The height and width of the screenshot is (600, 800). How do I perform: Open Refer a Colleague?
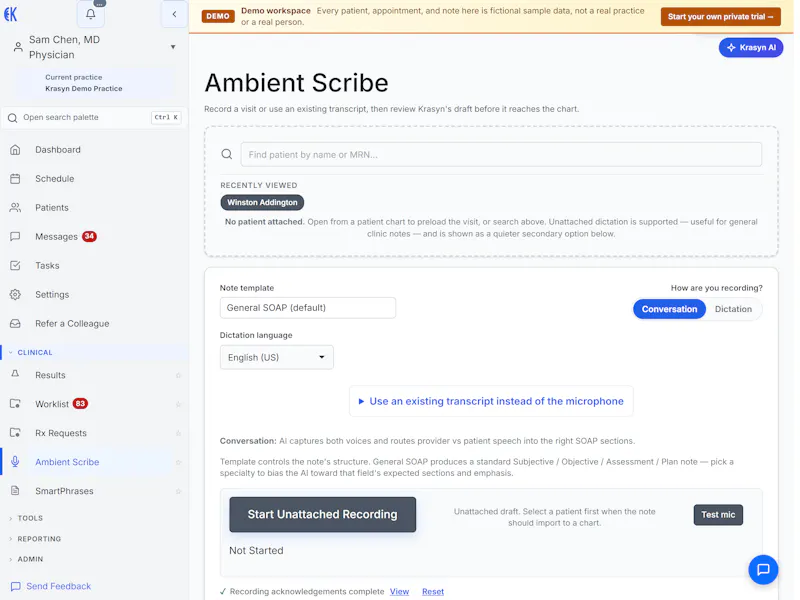(x=72, y=324)
